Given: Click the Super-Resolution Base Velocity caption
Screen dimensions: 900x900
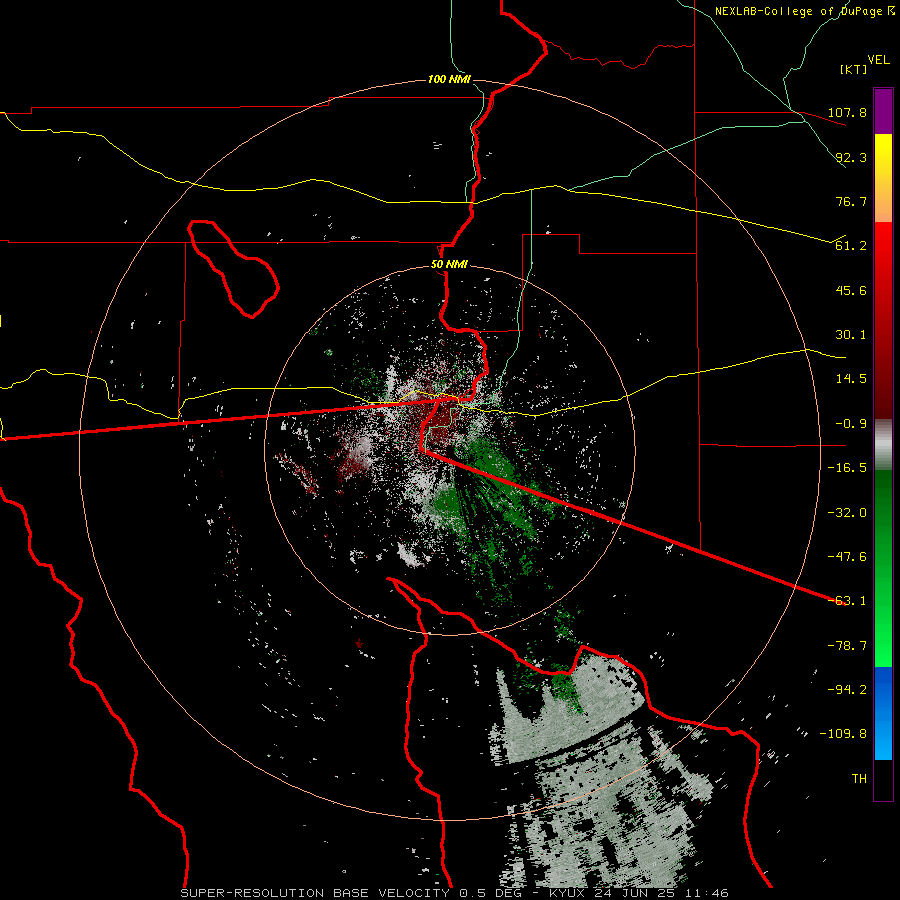Looking at the screenshot, I should (x=315, y=893).
